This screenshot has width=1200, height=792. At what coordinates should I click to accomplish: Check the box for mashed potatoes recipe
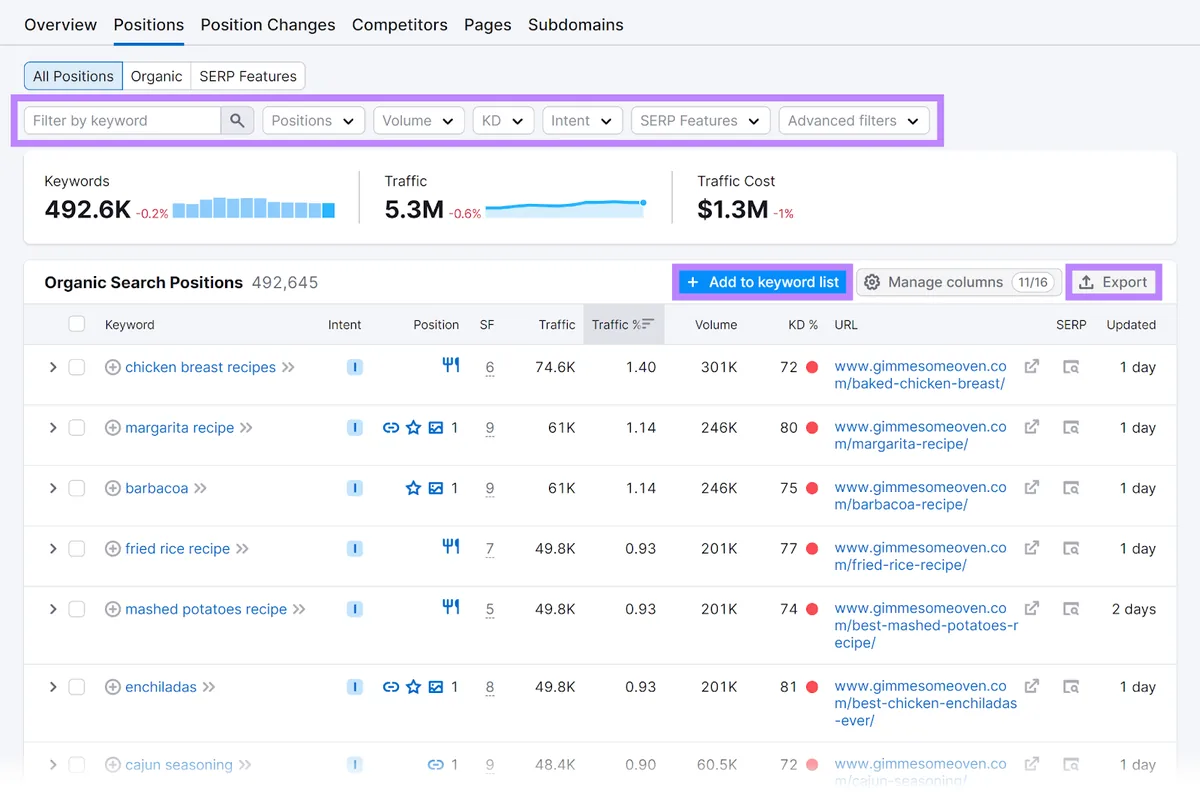coord(77,609)
